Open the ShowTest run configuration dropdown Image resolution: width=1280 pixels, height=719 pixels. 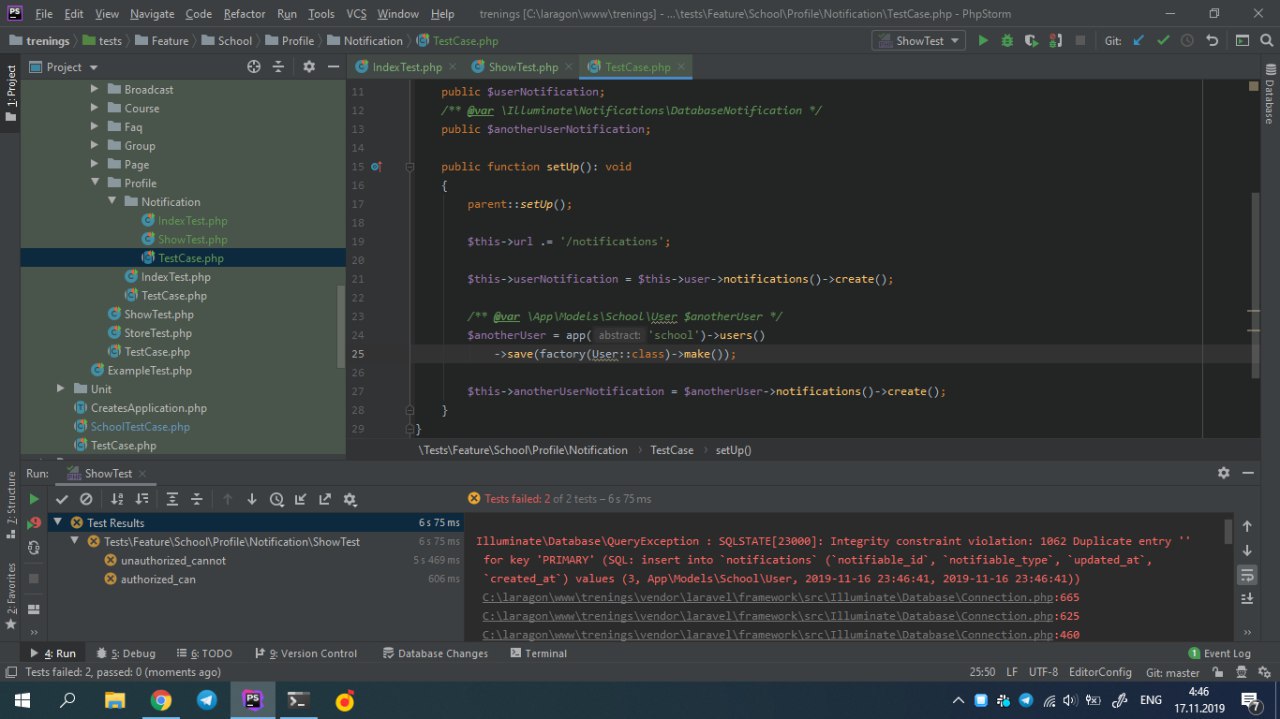(918, 41)
